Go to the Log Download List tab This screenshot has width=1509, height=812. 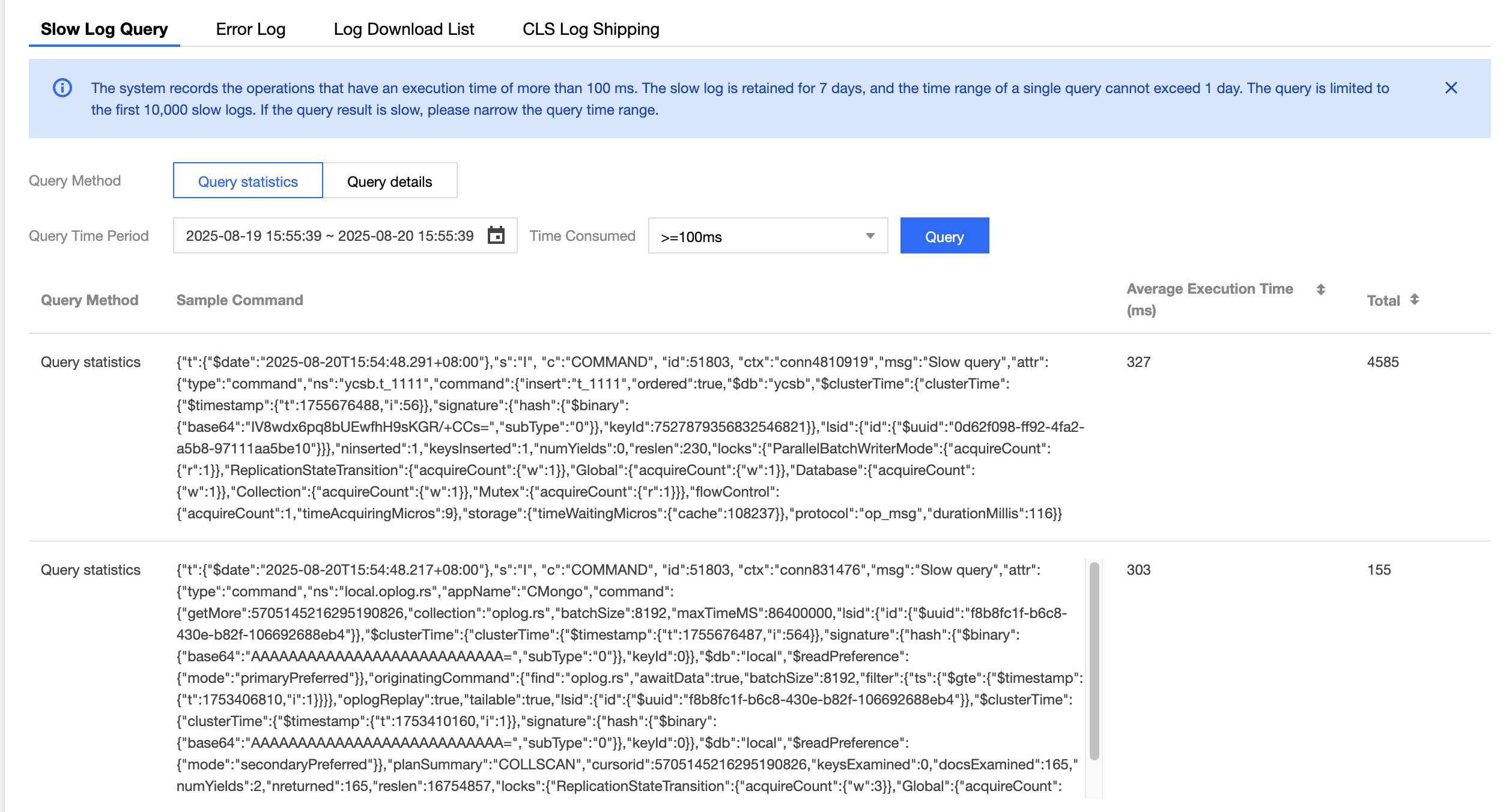(x=404, y=29)
